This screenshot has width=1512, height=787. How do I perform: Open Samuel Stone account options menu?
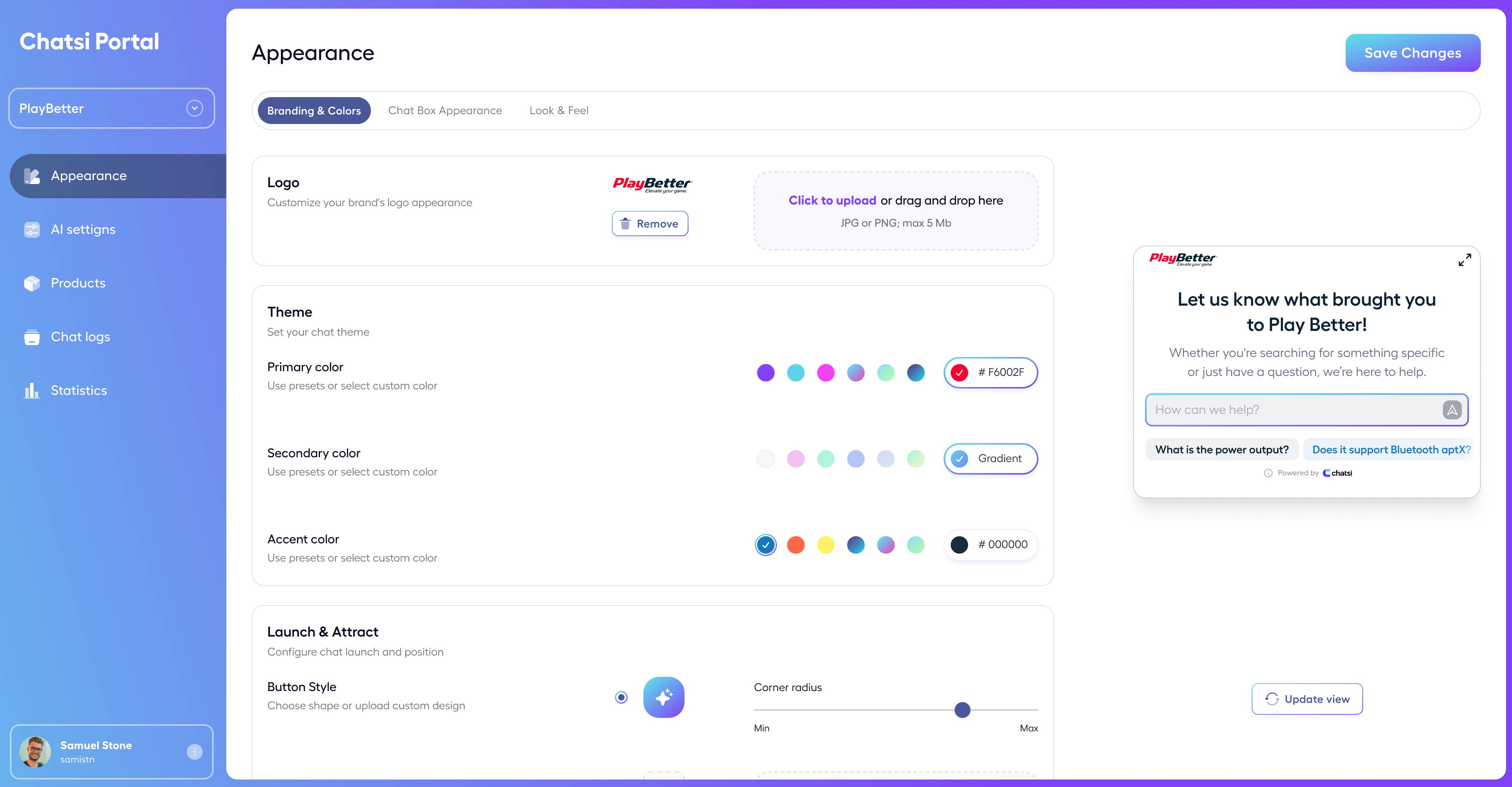[x=195, y=752]
